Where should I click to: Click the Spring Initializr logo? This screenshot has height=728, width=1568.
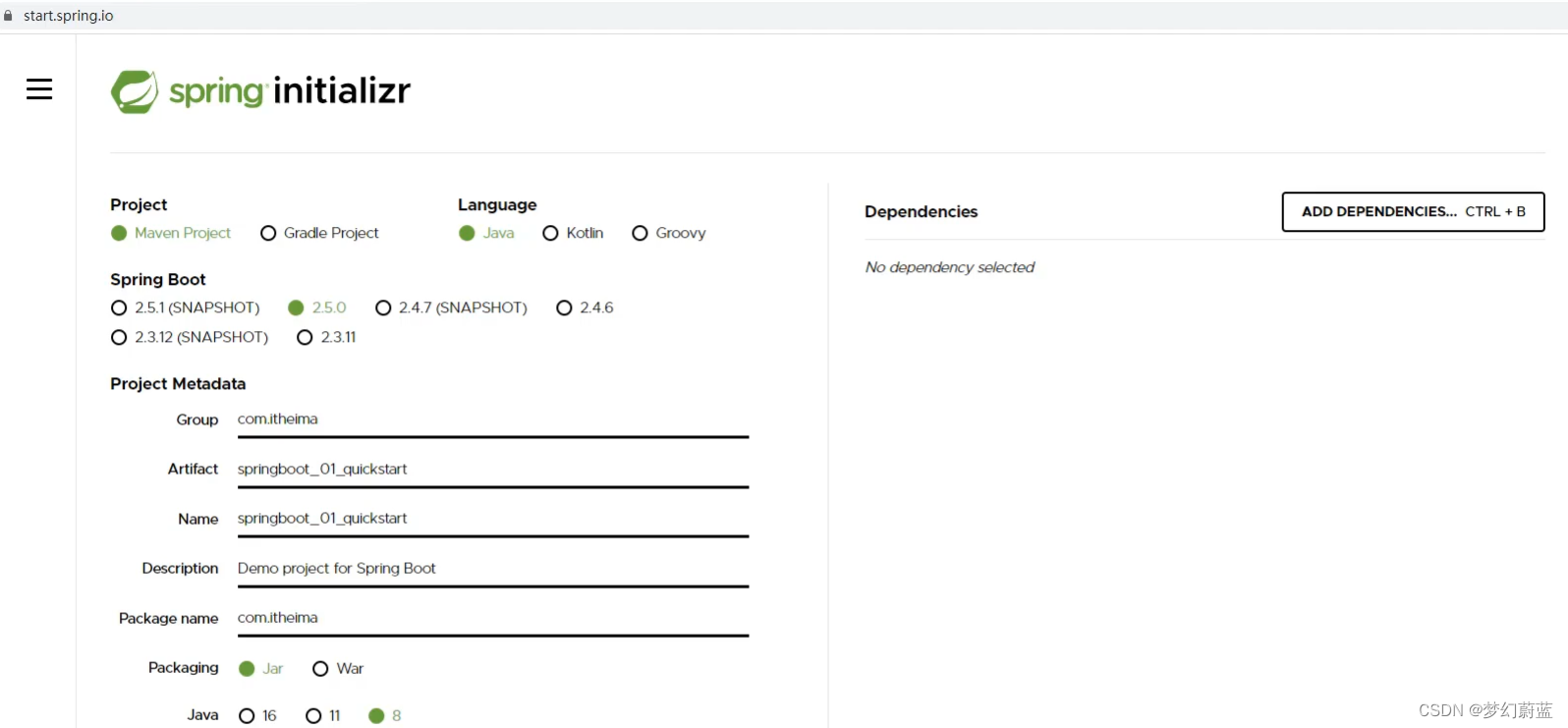click(x=260, y=91)
